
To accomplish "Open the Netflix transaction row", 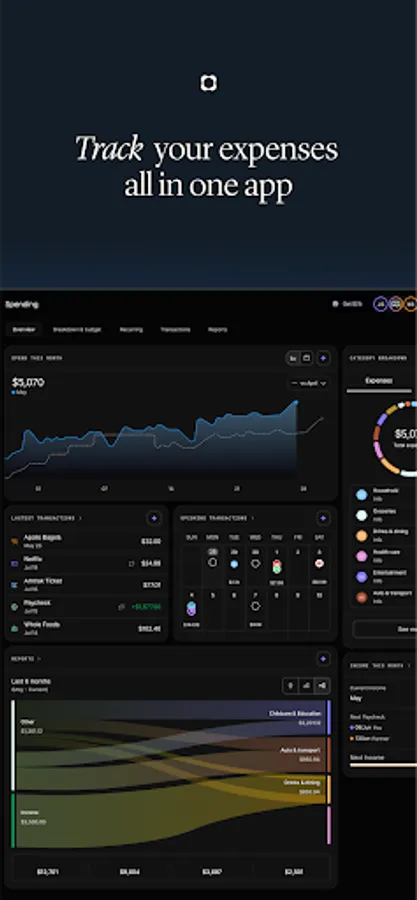I will pos(86,563).
